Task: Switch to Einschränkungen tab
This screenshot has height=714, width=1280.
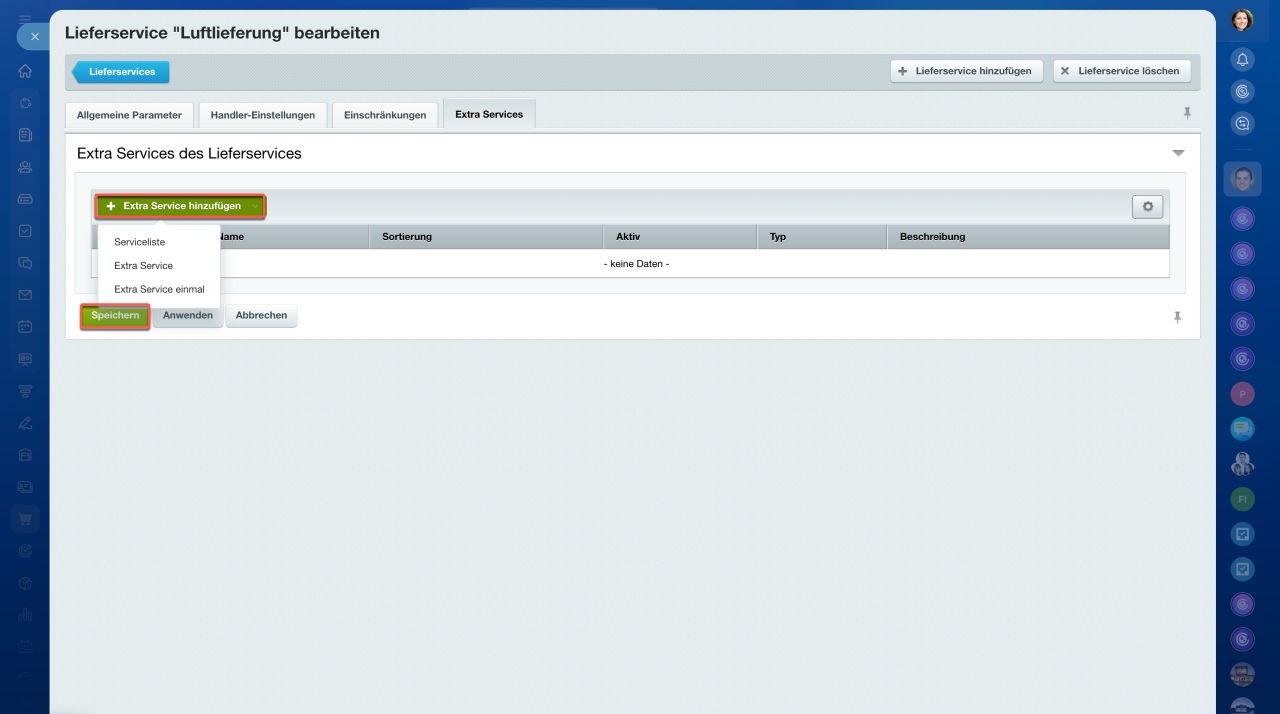Action: click(385, 115)
